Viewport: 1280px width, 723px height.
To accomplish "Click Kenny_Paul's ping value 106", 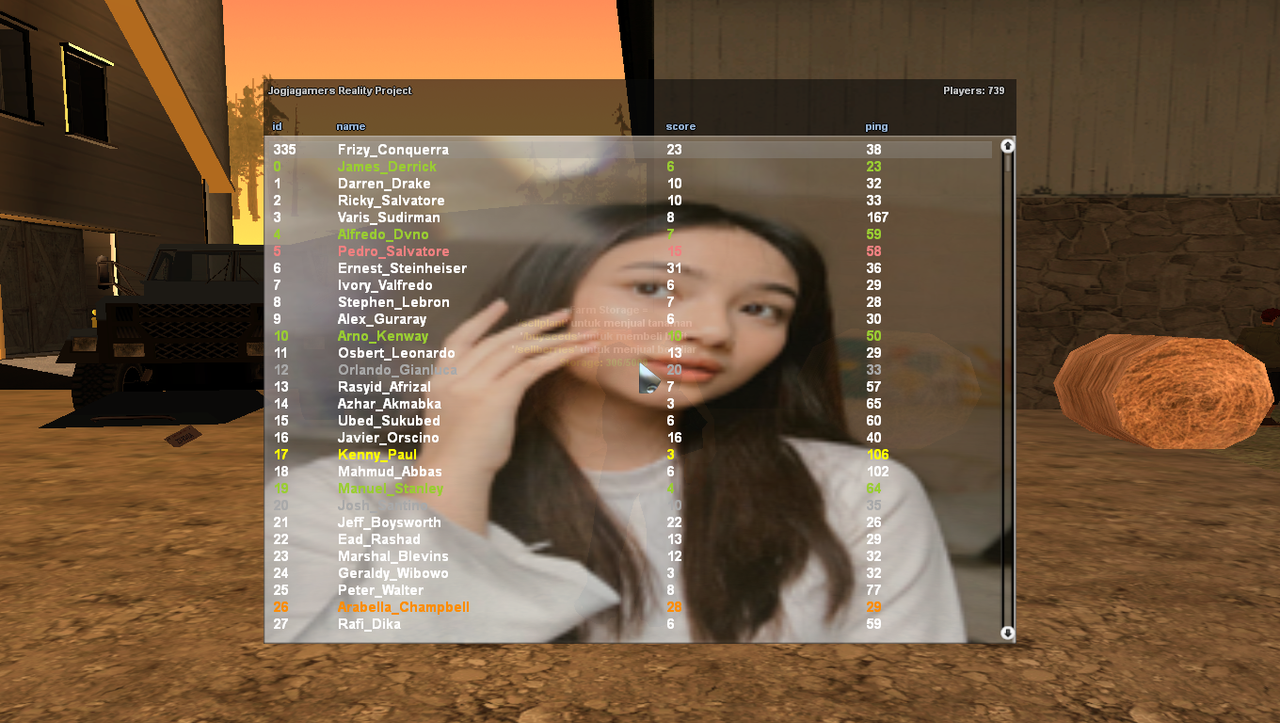I will point(877,456).
